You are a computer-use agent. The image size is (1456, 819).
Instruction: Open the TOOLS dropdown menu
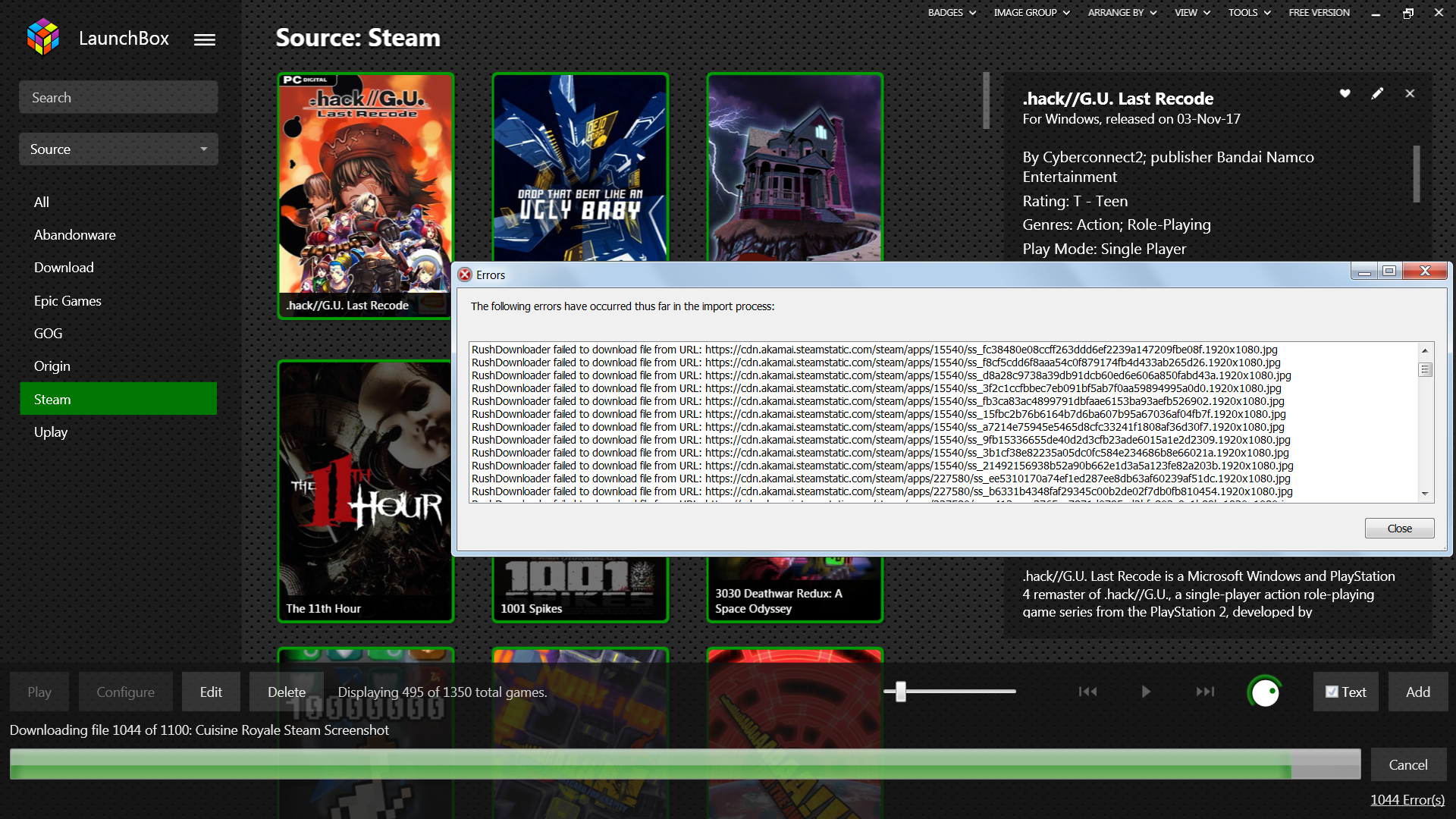click(1249, 12)
